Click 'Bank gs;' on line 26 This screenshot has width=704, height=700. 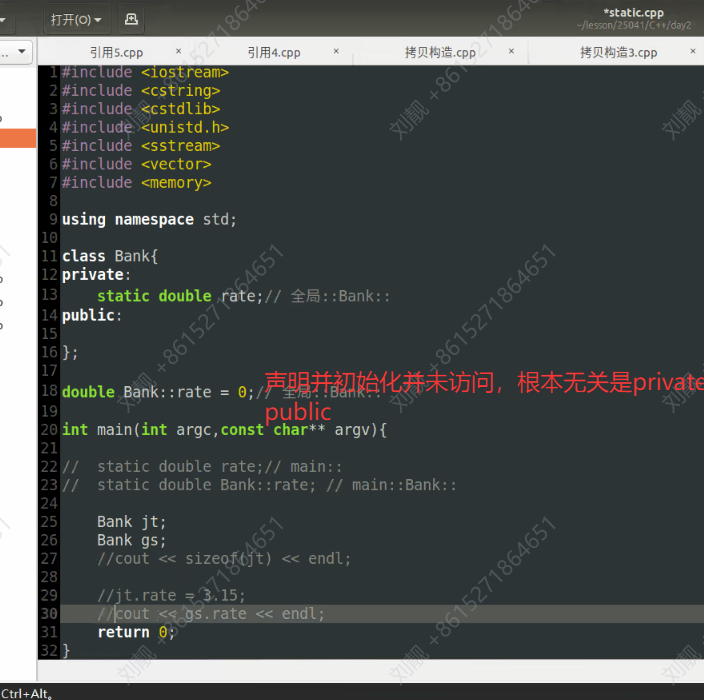coord(132,540)
